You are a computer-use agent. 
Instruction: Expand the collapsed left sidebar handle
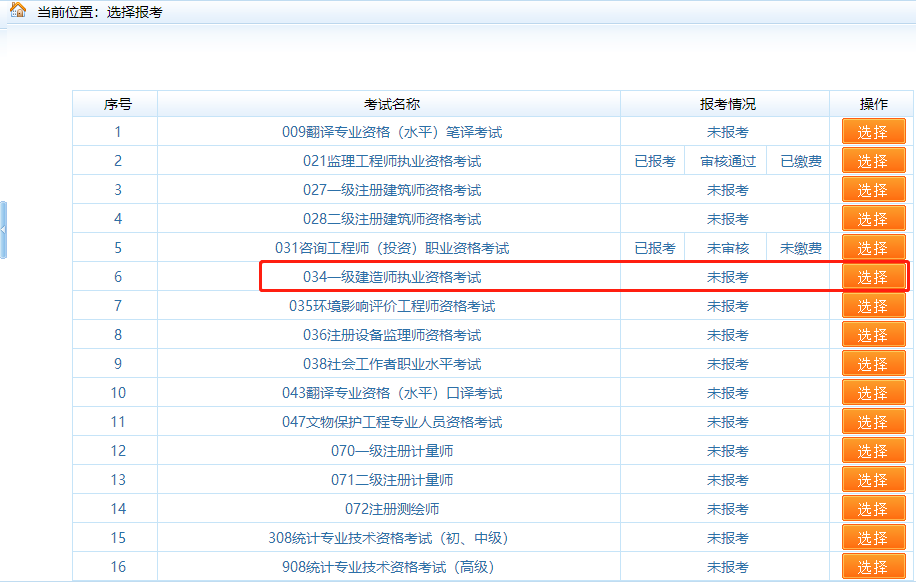(x=3, y=230)
